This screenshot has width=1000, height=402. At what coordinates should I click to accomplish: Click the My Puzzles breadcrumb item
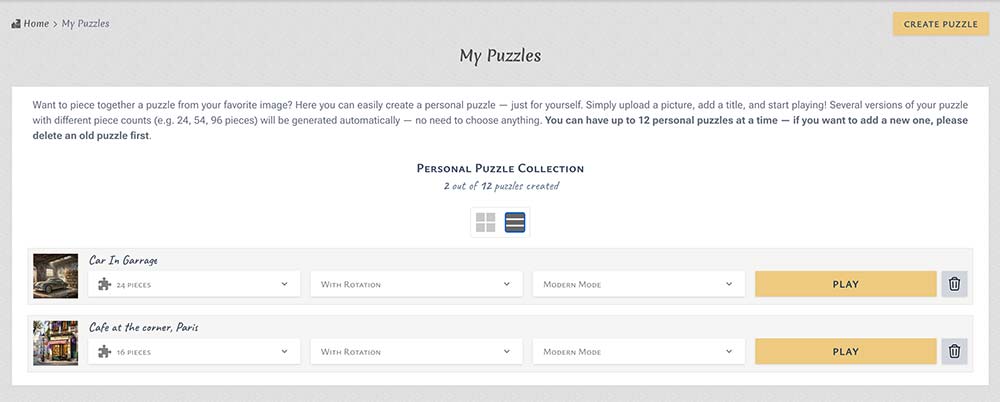(86, 23)
